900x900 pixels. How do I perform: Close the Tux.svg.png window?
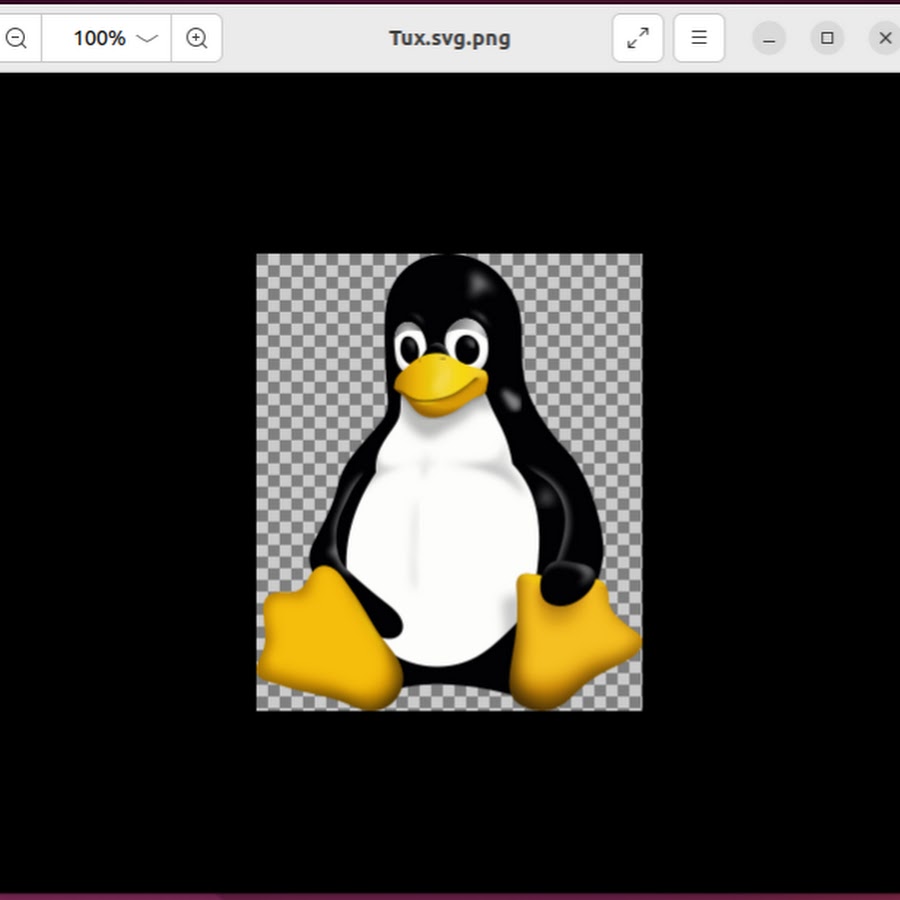coord(885,38)
